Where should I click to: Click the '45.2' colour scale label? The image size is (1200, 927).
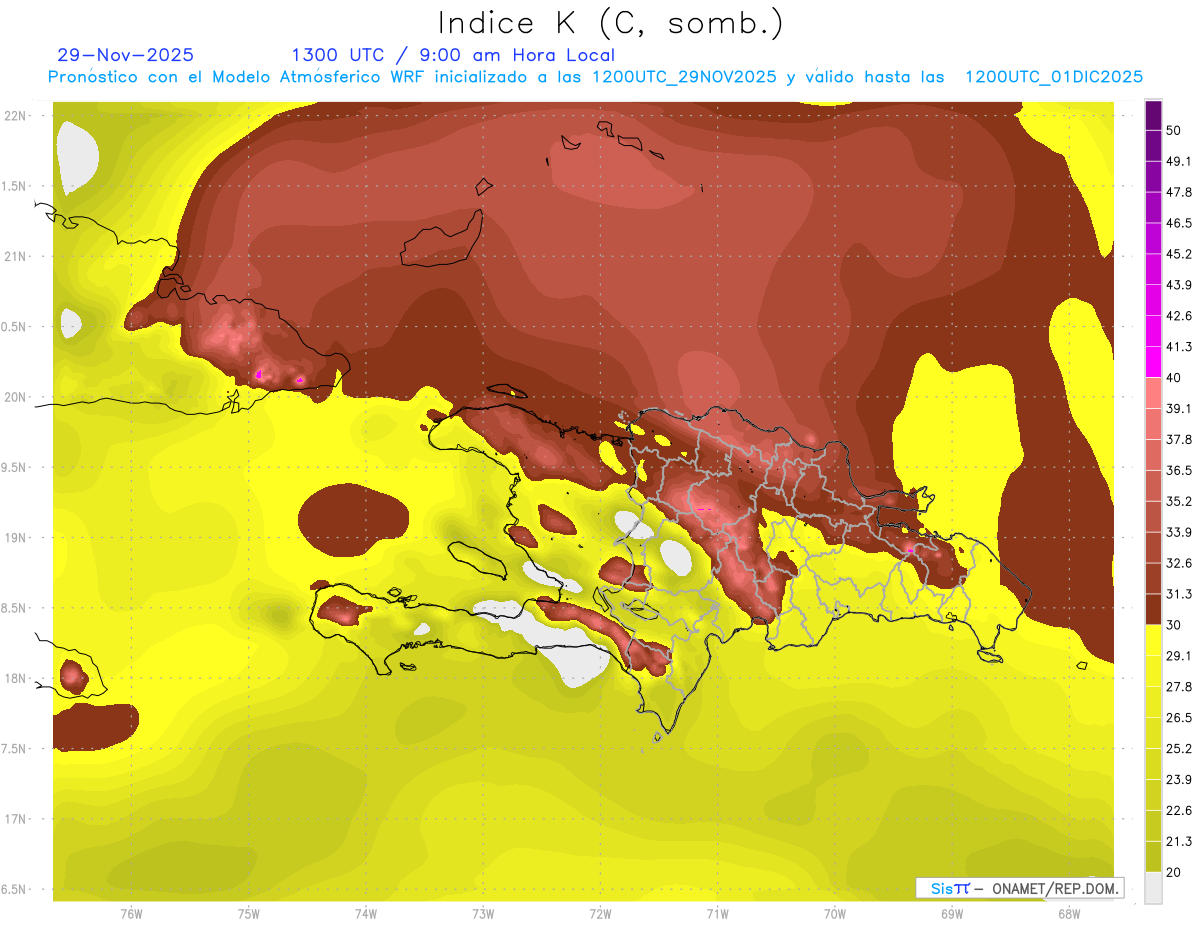(1179, 254)
